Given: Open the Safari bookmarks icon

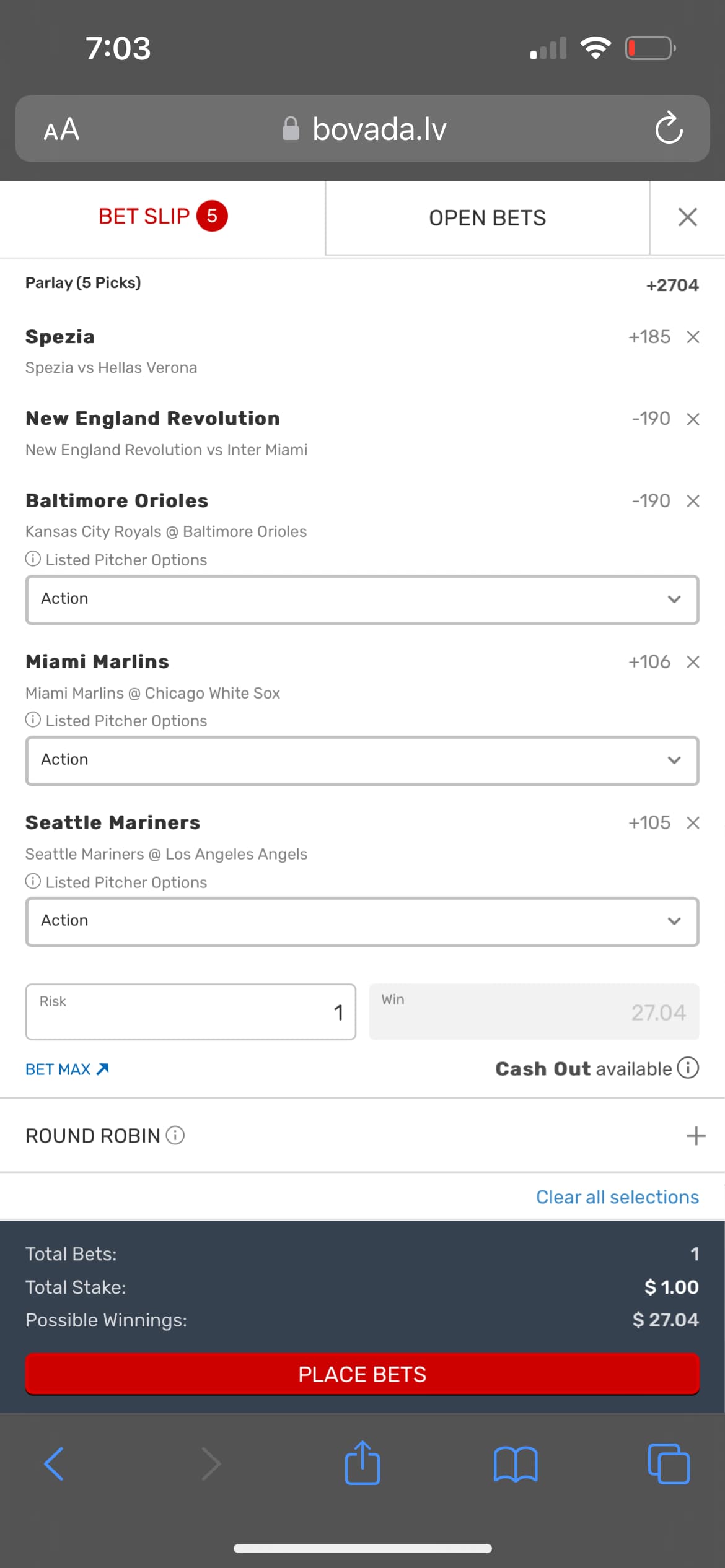Looking at the screenshot, I should pos(516,1464).
